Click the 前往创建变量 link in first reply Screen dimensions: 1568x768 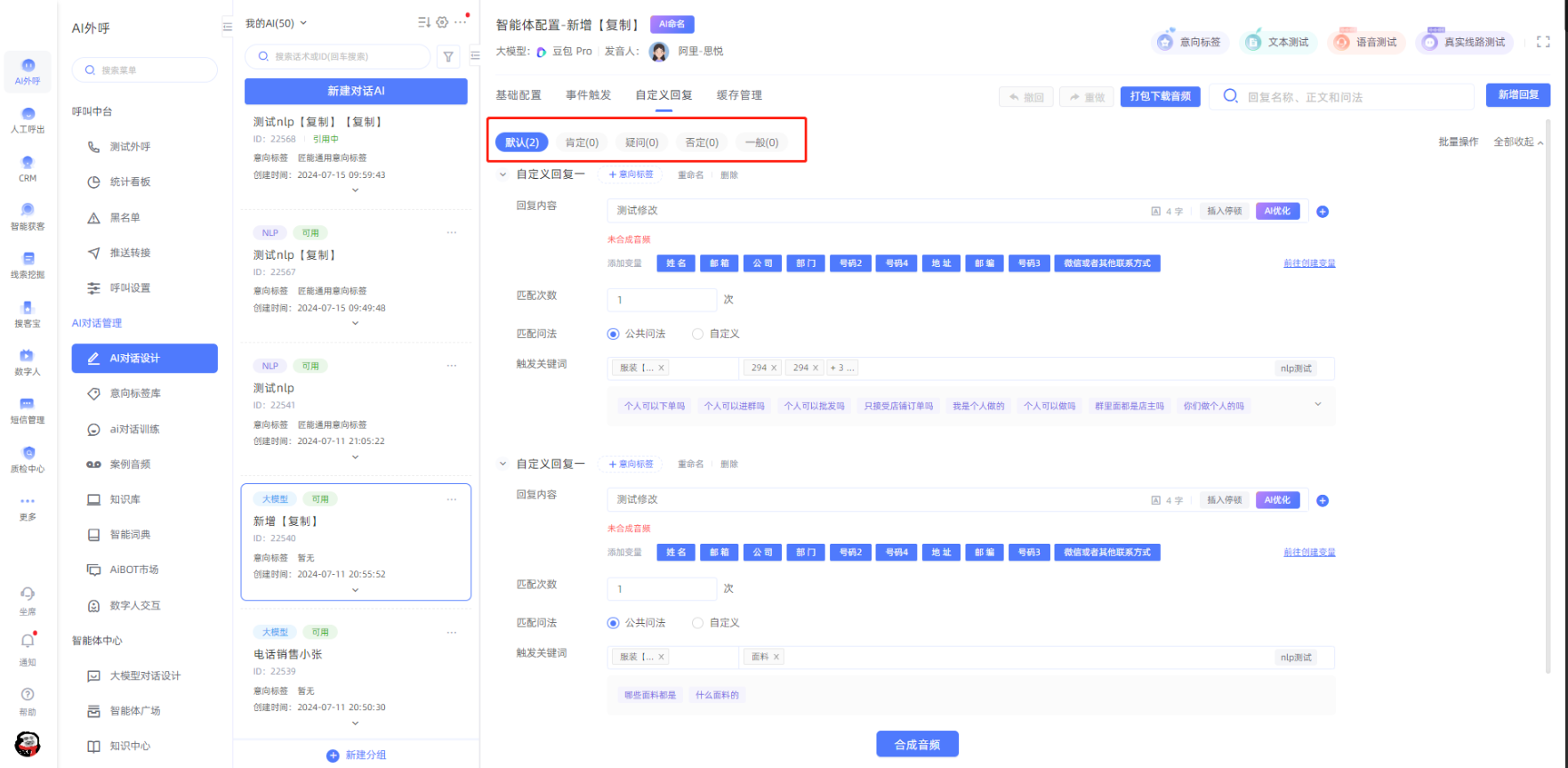click(x=1309, y=263)
